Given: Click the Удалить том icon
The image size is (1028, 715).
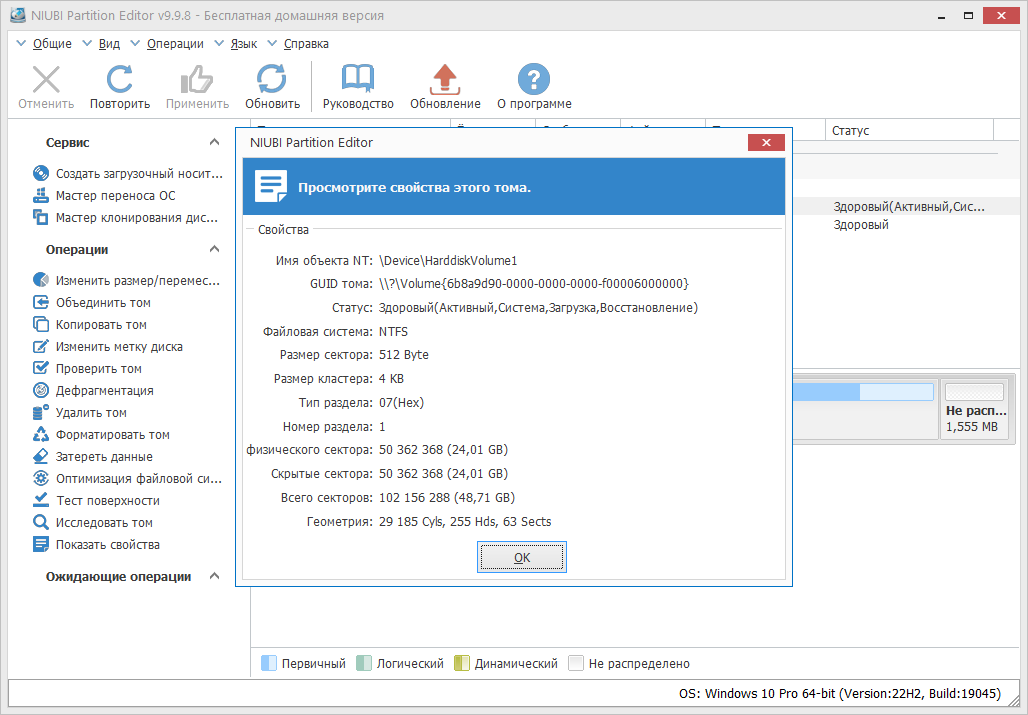Looking at the screenshot, I should [x=41, y=412].
